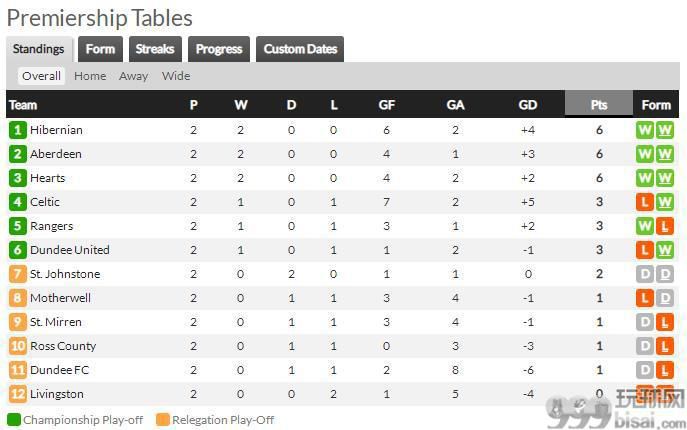This screenshot has height=430, width=687.
Task: Click St. Johnstone's first grey D form icon
Action: tap(645, 274)
